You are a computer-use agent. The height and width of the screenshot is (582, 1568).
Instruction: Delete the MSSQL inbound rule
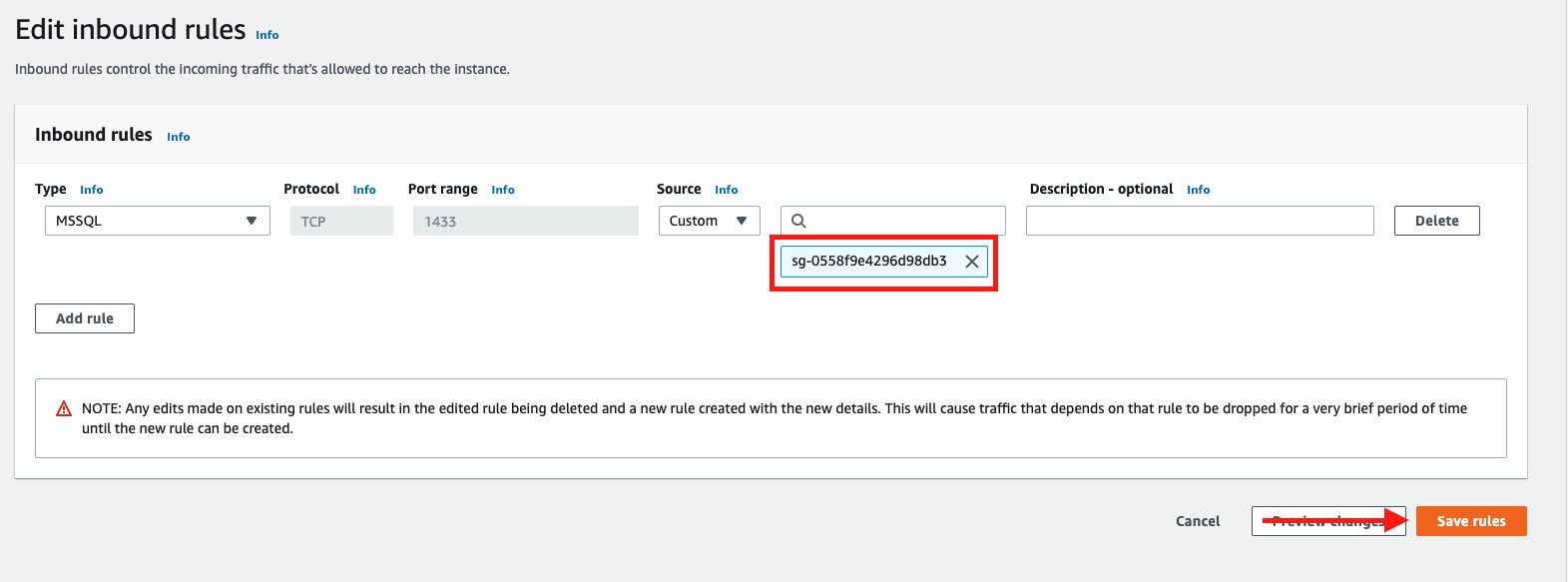(1436, 221)
